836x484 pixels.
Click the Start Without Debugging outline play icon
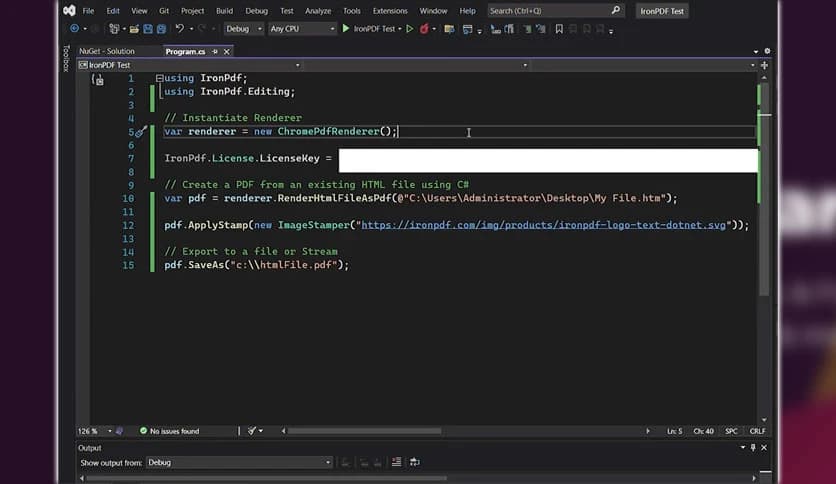pos(409,29)
